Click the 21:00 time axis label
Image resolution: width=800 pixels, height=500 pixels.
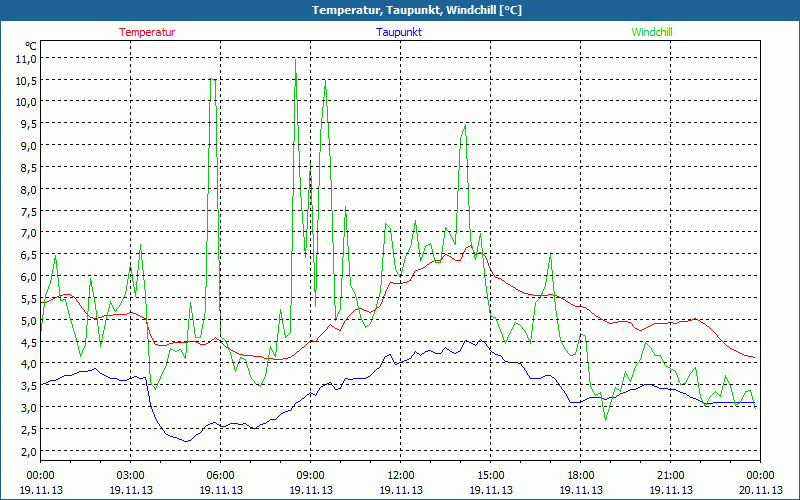click(670, 476)
